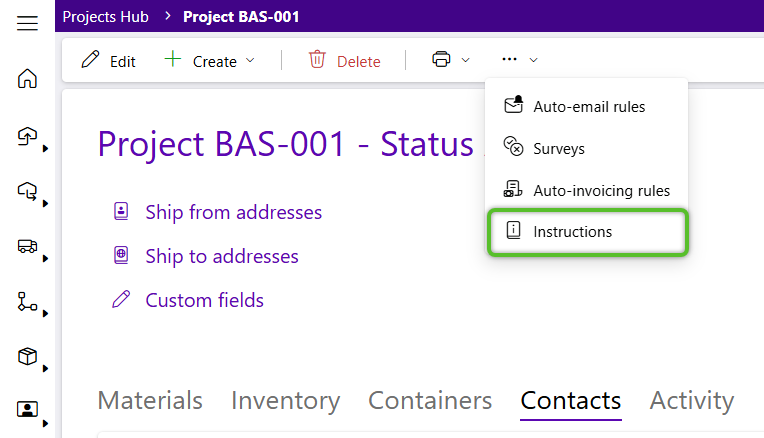Open the contact card sidebar icon
Screen dimensions: 764x438
tap(27, 409)
